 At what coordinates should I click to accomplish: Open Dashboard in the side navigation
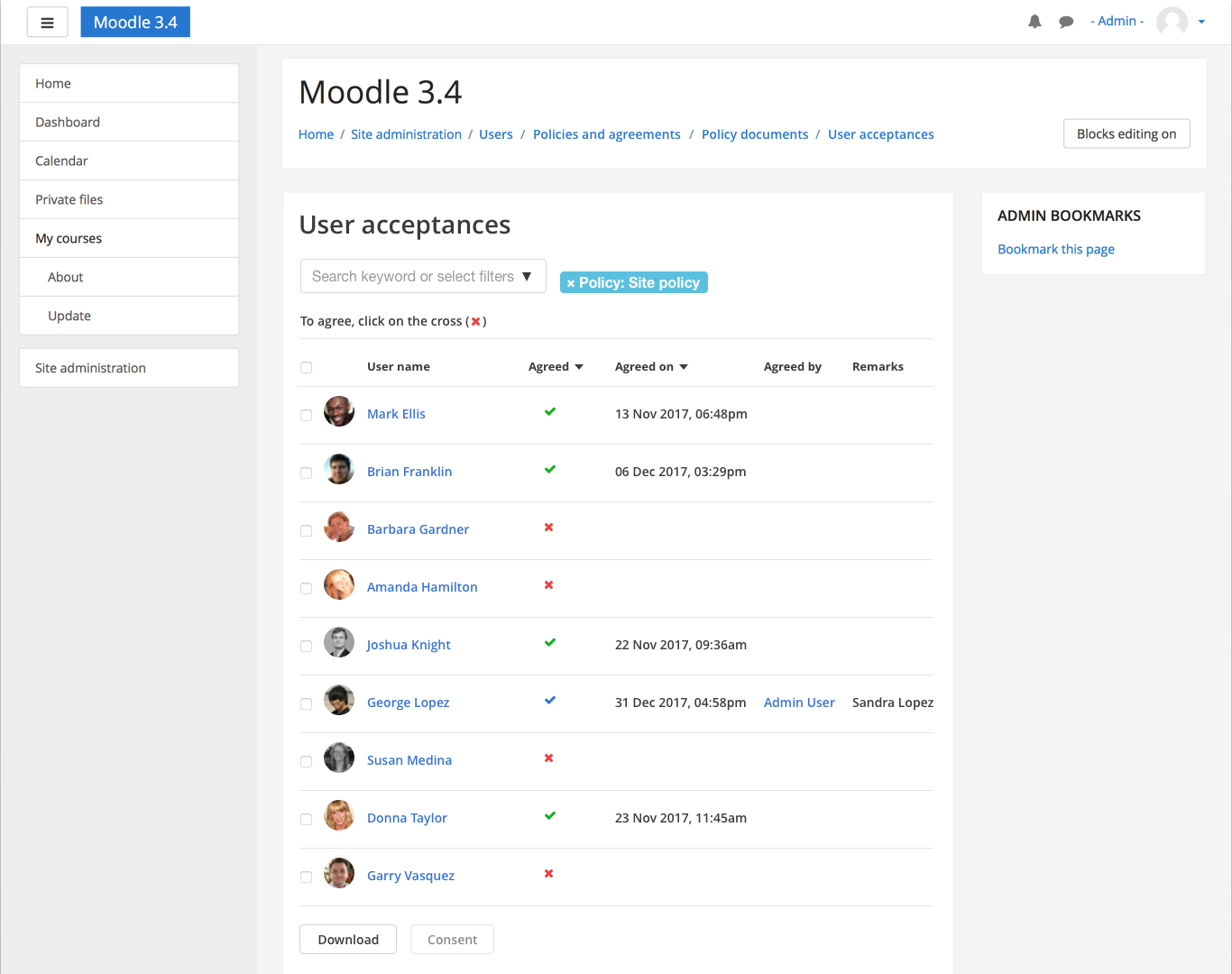(x=129, y=122)
